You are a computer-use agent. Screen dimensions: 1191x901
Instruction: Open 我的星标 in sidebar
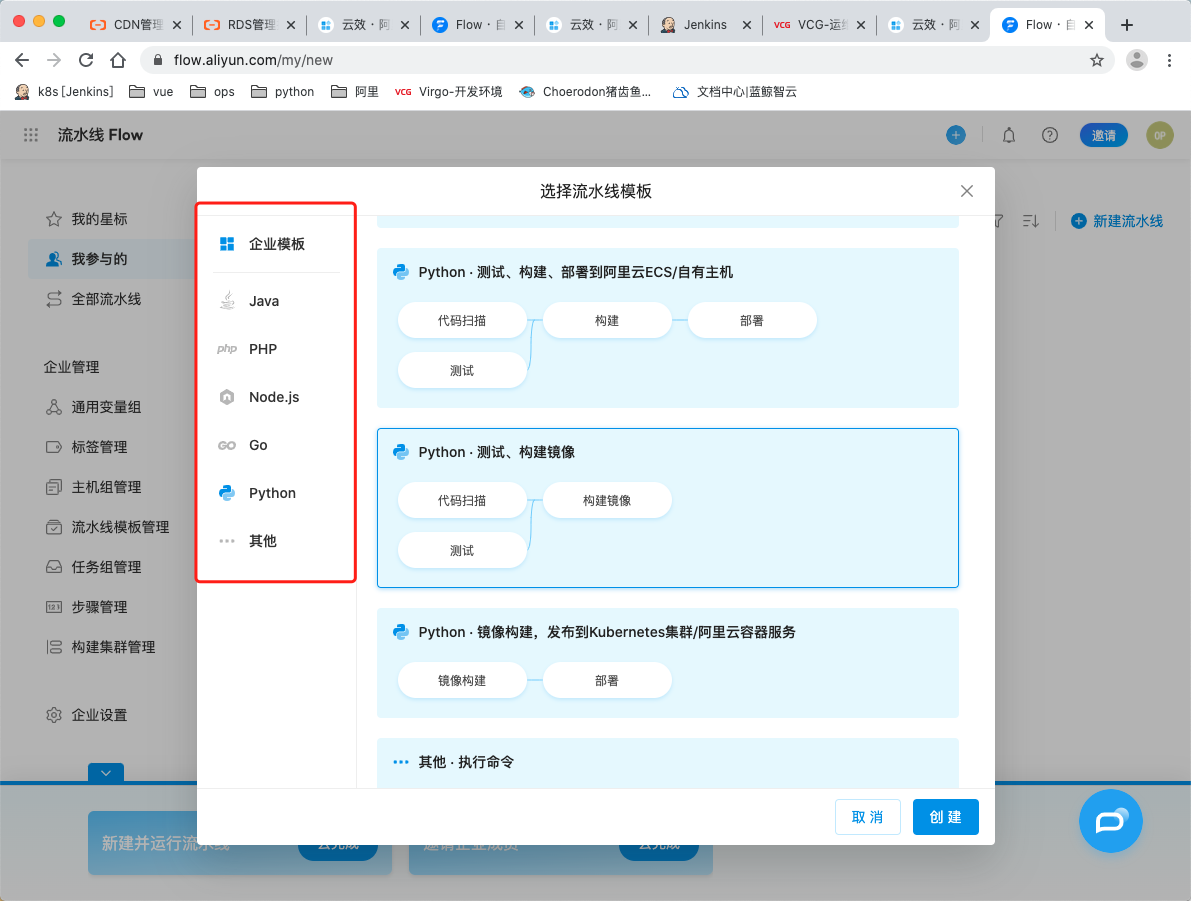pos(87,219)
